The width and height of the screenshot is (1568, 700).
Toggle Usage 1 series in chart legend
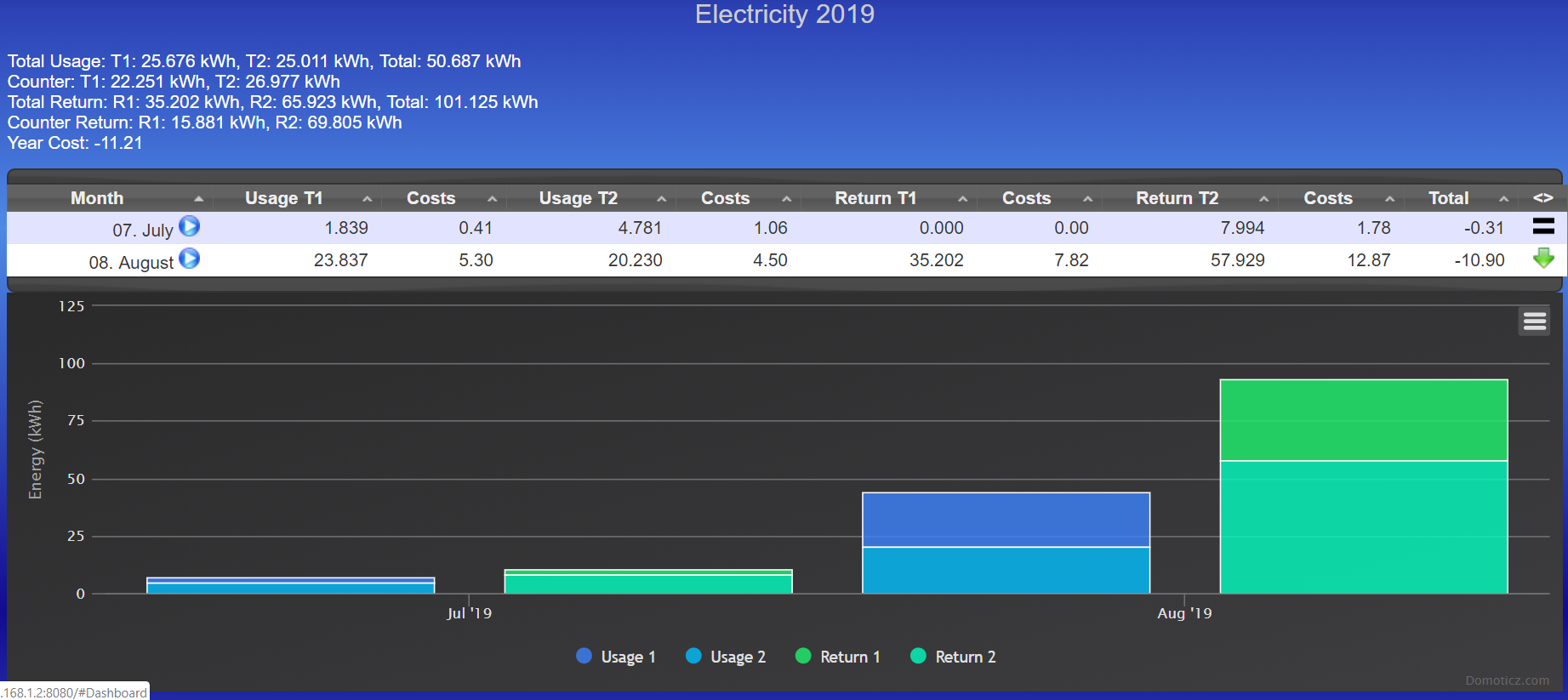click(x=616, y=657)
